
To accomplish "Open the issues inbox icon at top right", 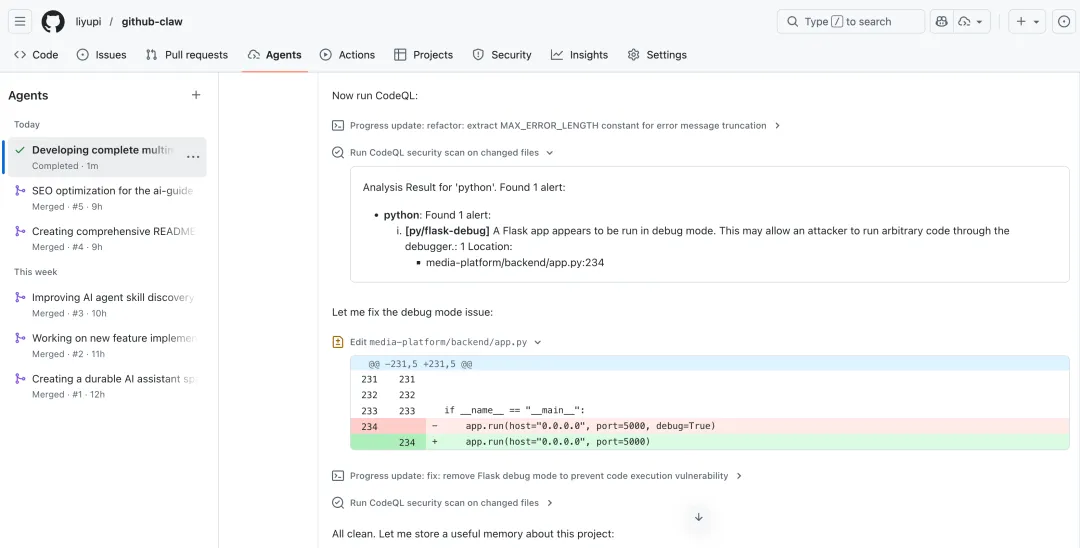I will tap(1064, 21).
